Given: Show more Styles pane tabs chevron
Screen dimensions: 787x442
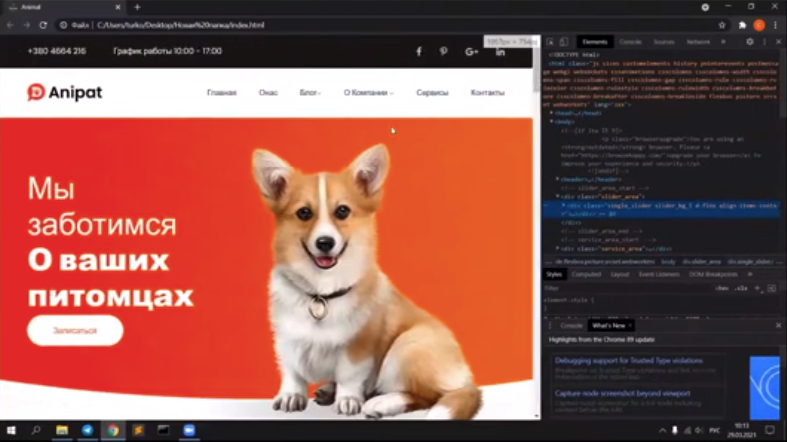Looking at the screenshot, I should tap(750, 274).
